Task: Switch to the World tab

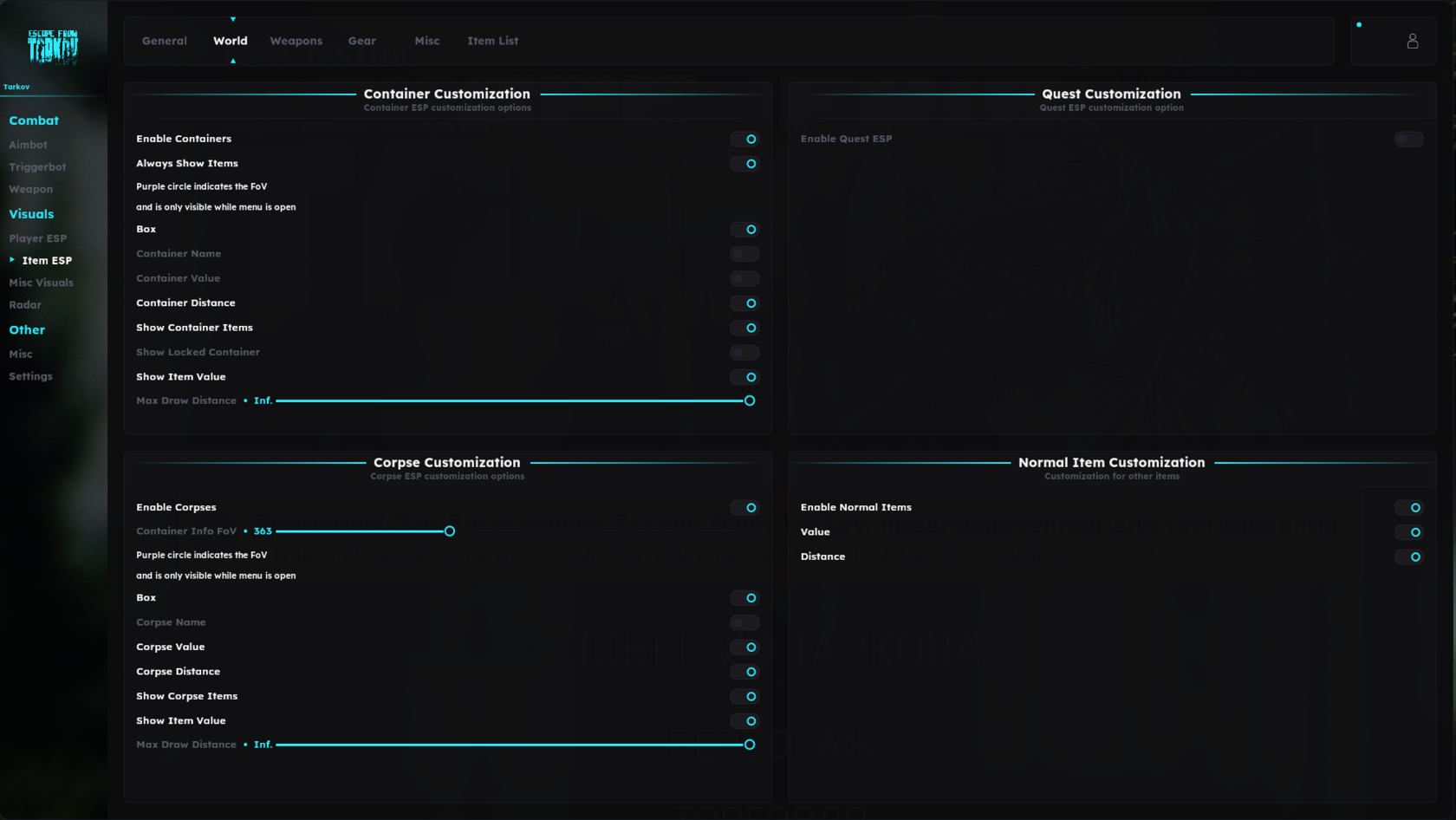Action: pos(231,41)
